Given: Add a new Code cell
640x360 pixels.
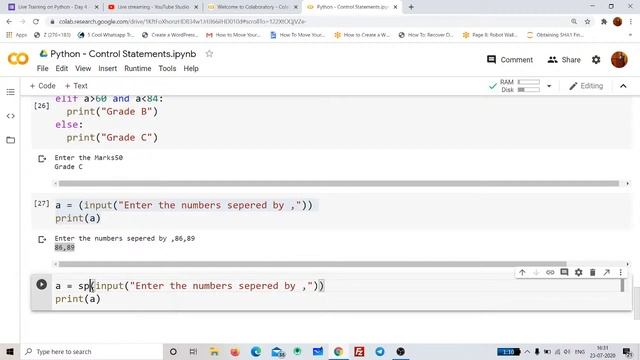Looking at the screenshot, I should click(x=42, y=86).
